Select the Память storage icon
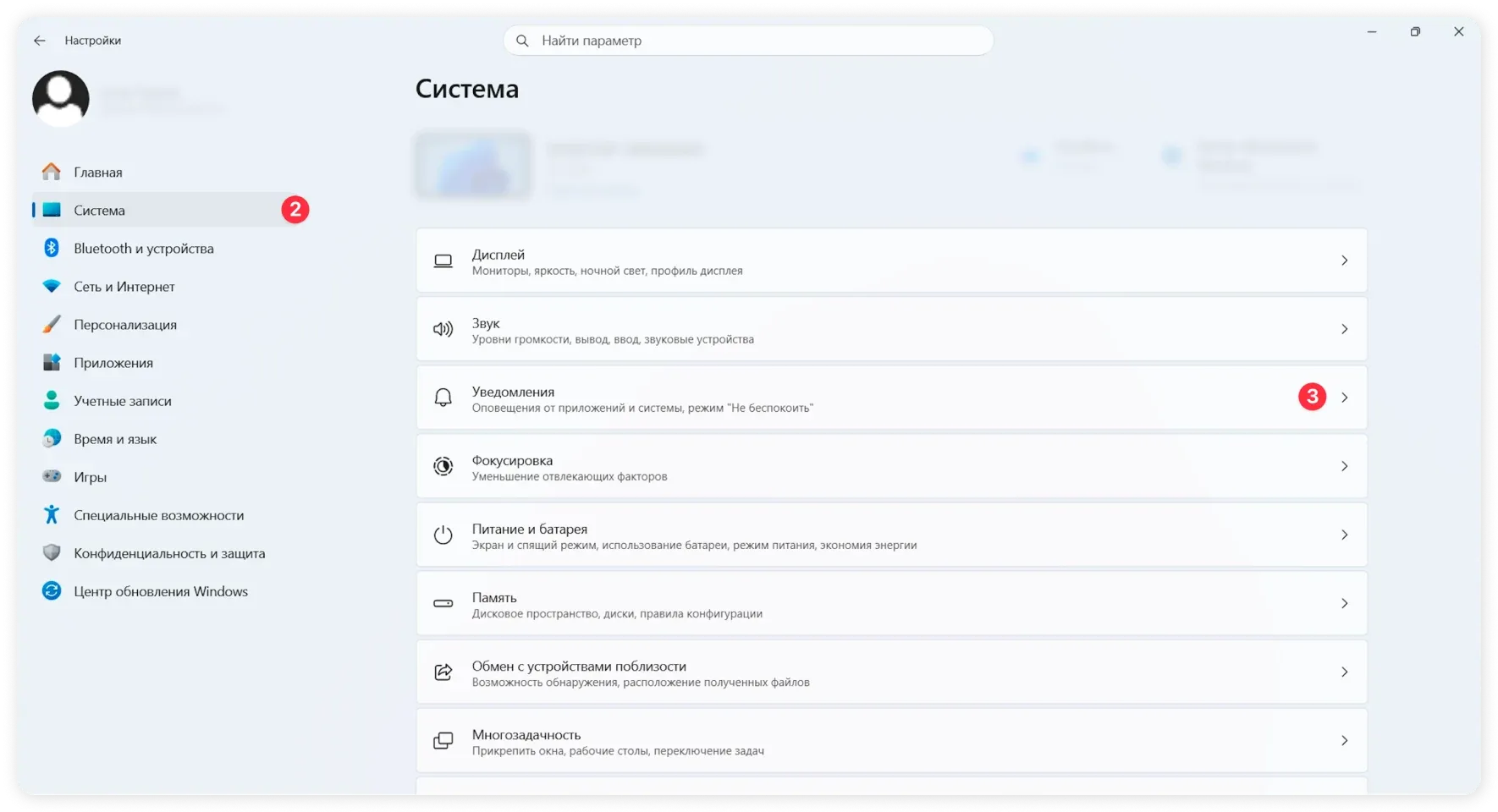 point(443,603)
